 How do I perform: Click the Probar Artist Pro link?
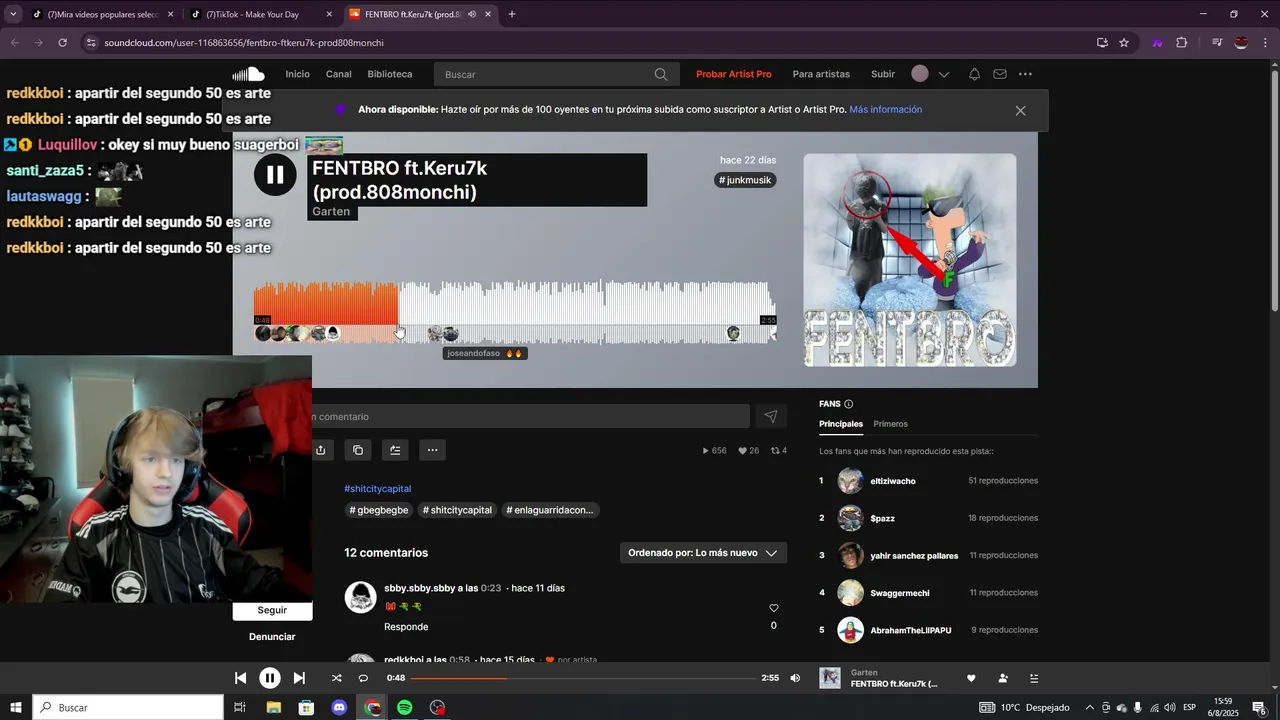734,74
